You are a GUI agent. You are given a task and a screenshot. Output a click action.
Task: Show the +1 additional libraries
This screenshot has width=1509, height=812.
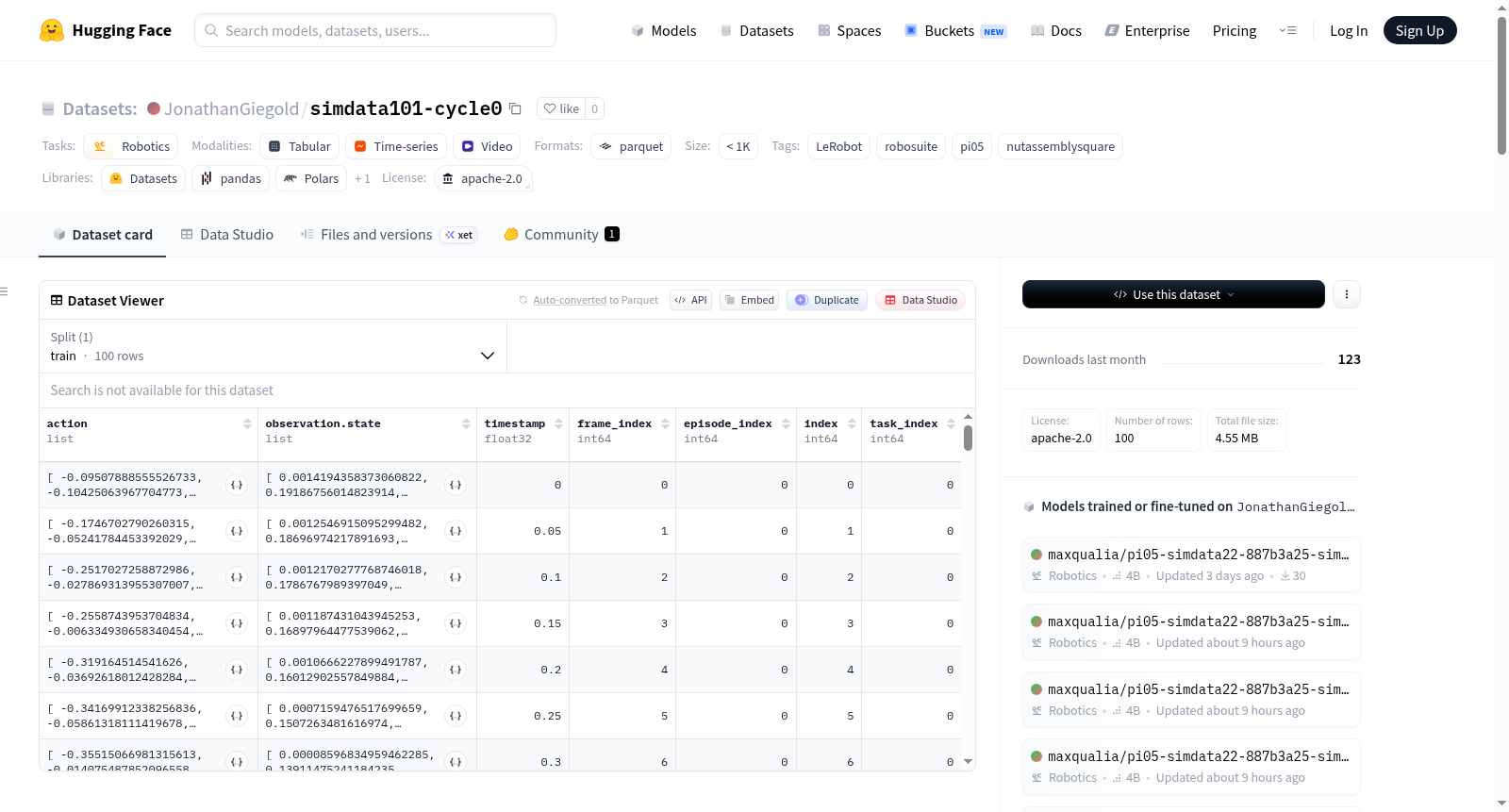(362, 178)
